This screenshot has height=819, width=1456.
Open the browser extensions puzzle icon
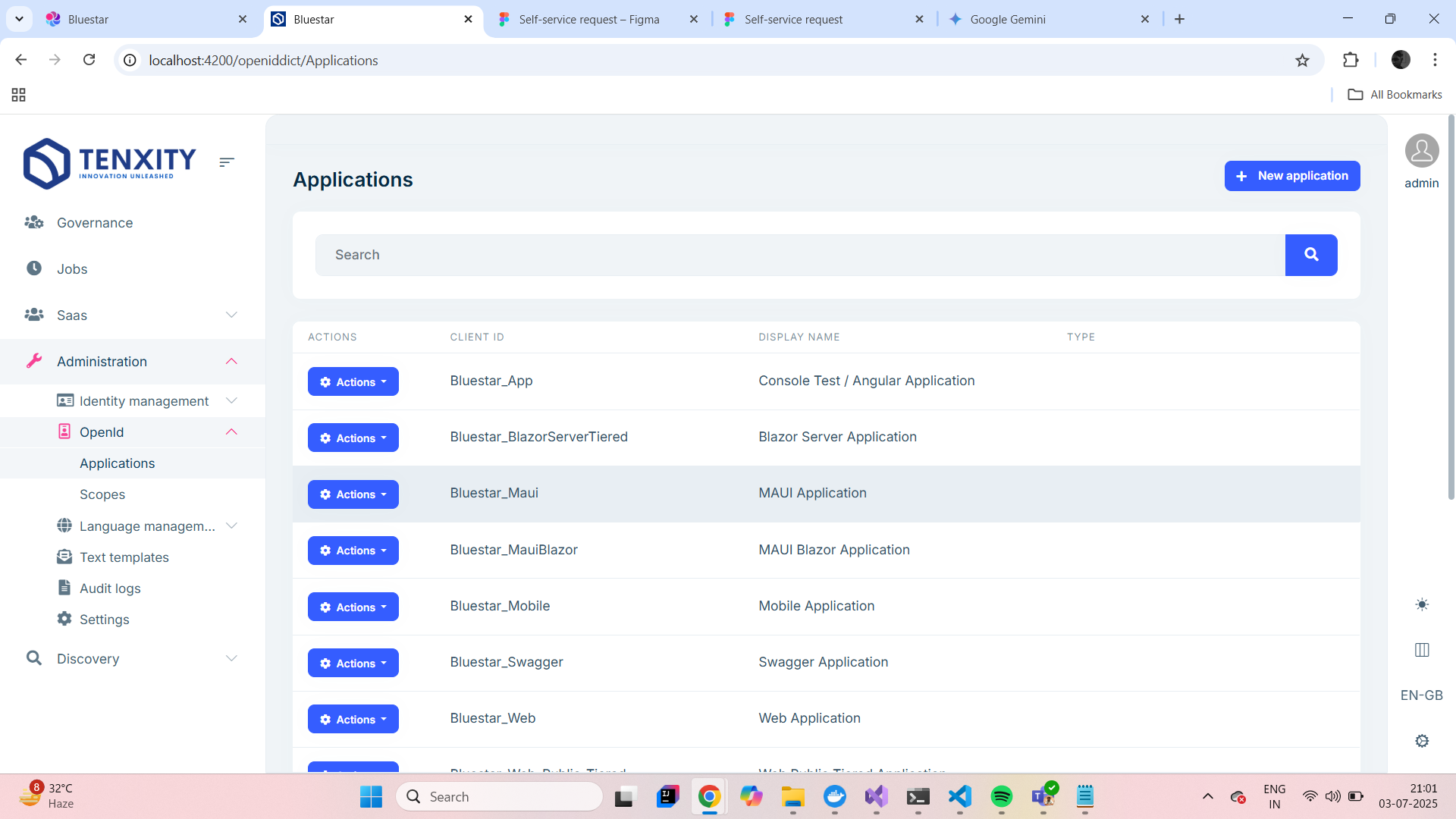1351,61
